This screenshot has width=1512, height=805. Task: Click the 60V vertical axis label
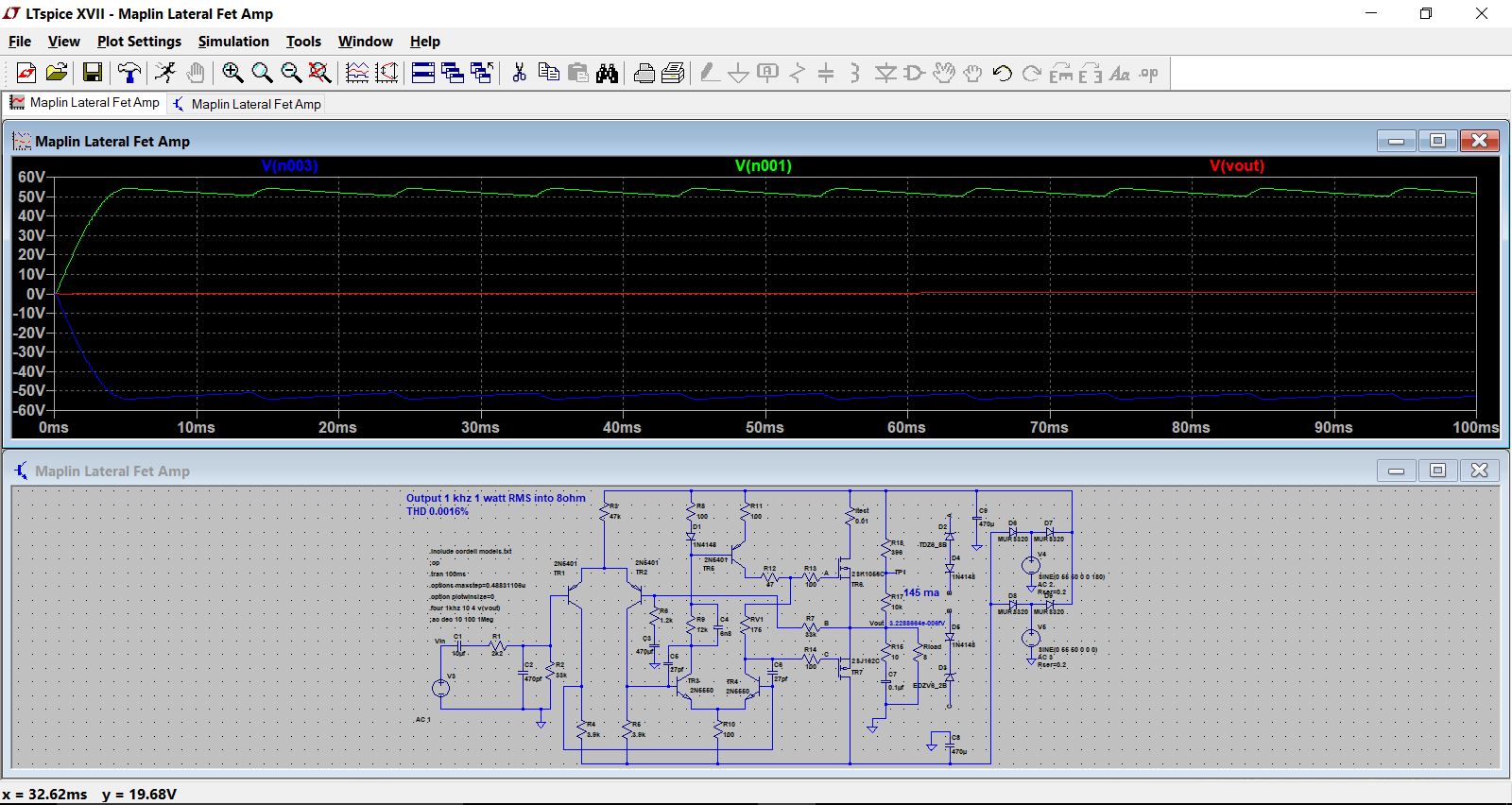[31, 177]
